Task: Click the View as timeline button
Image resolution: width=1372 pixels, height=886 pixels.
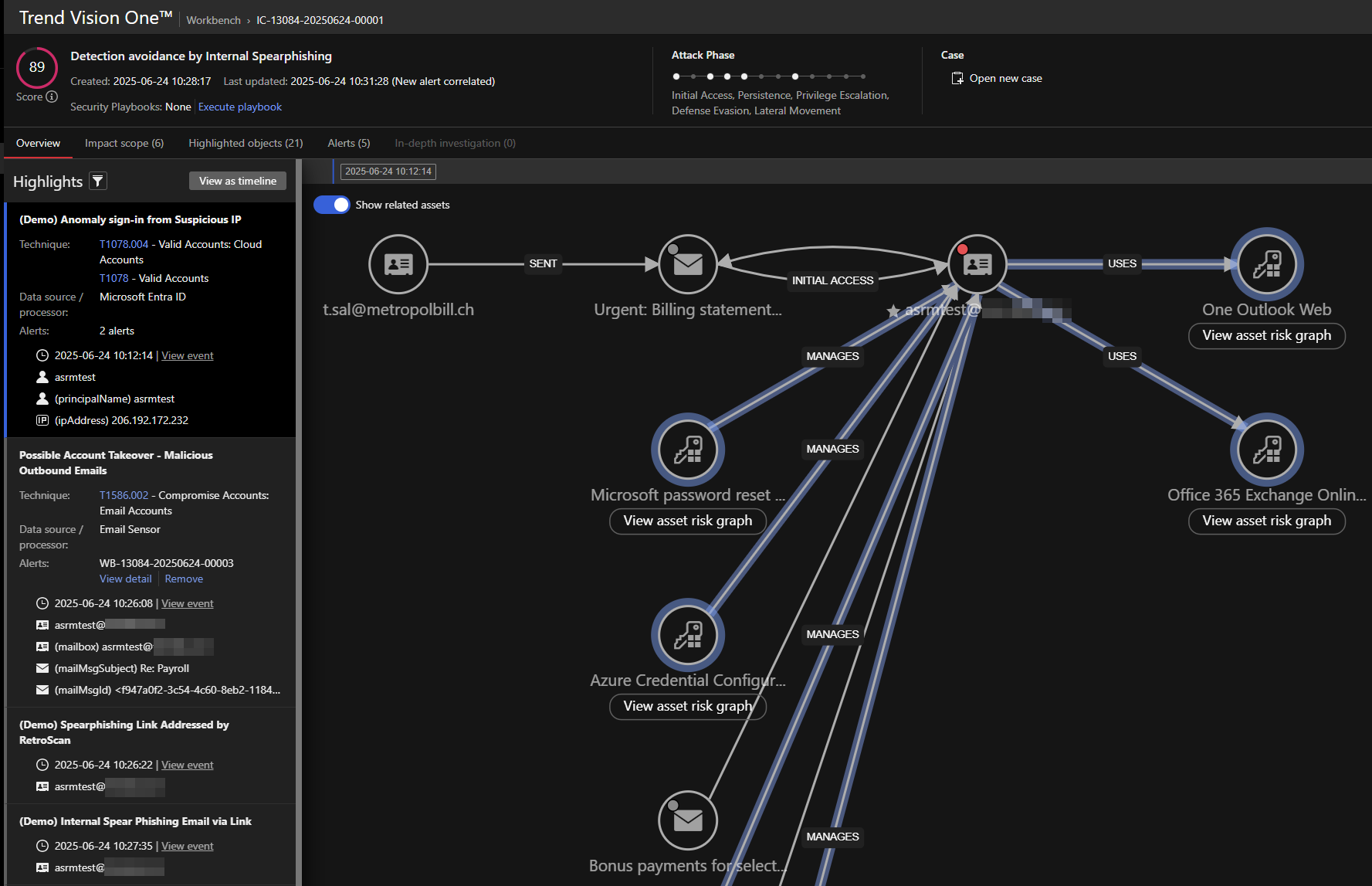Action: point(238,181)
